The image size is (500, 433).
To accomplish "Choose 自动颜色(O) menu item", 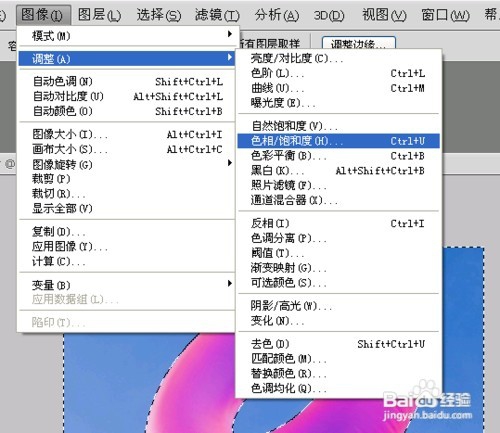I will click(127, 111).
